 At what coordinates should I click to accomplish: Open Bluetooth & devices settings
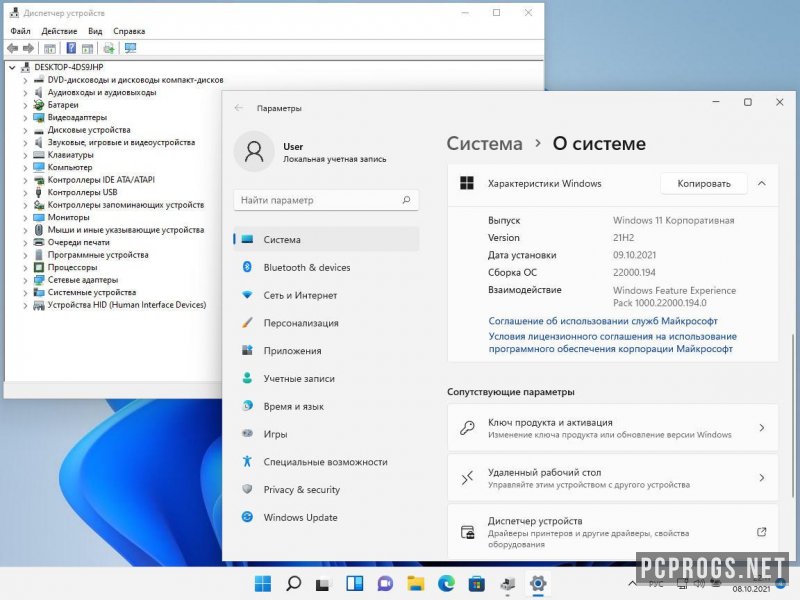click(x=326, y=267)
